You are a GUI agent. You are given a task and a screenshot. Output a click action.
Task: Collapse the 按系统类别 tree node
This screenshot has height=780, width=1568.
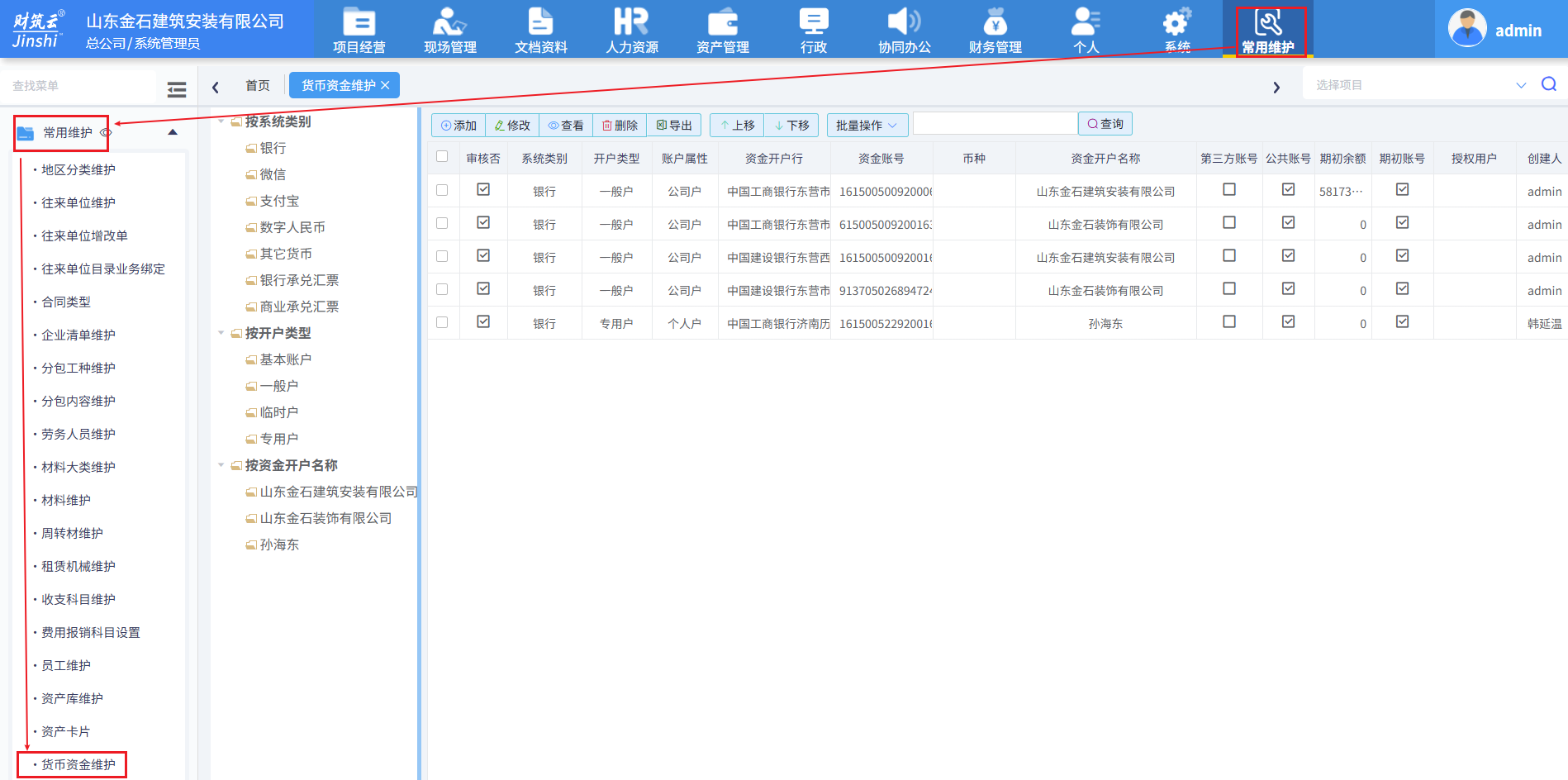pos(221,121)
